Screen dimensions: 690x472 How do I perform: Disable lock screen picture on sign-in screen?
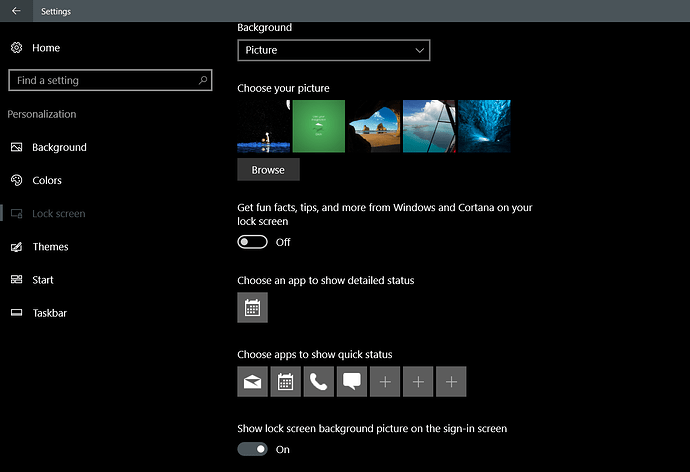point(252,449)
